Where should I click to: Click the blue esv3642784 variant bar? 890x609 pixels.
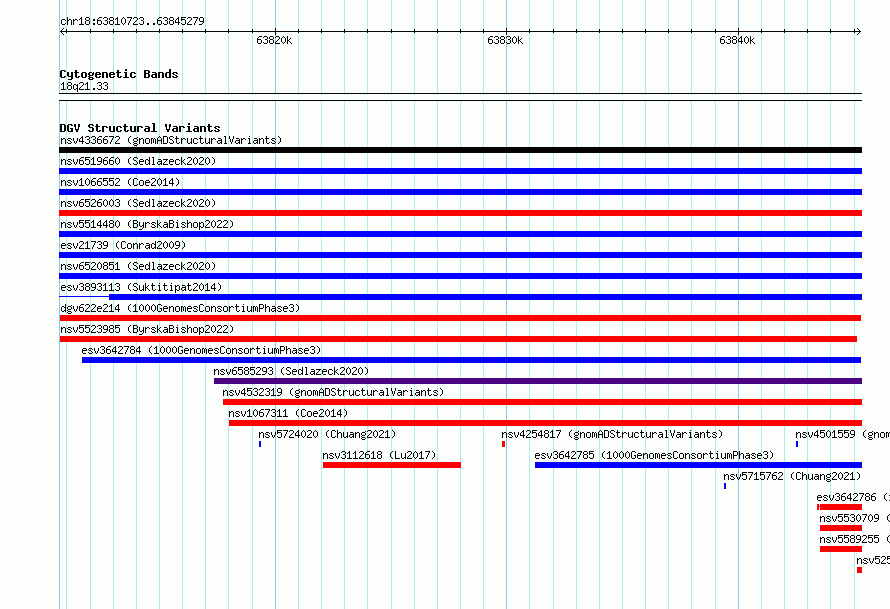471,360
